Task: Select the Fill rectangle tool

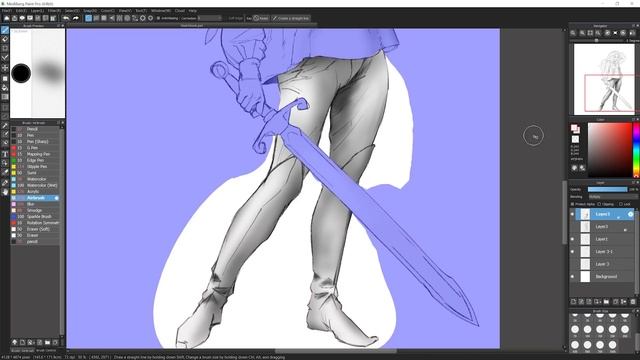Action: coord(5,78)
